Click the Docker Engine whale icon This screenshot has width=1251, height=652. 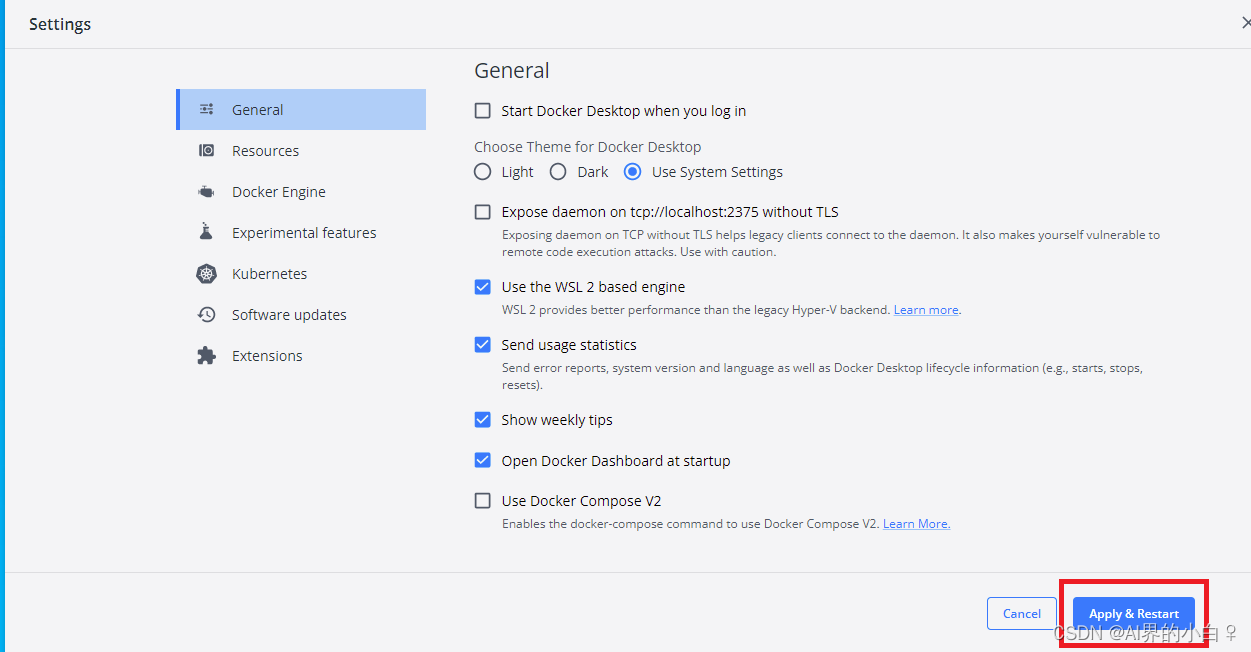click(206, 192)
